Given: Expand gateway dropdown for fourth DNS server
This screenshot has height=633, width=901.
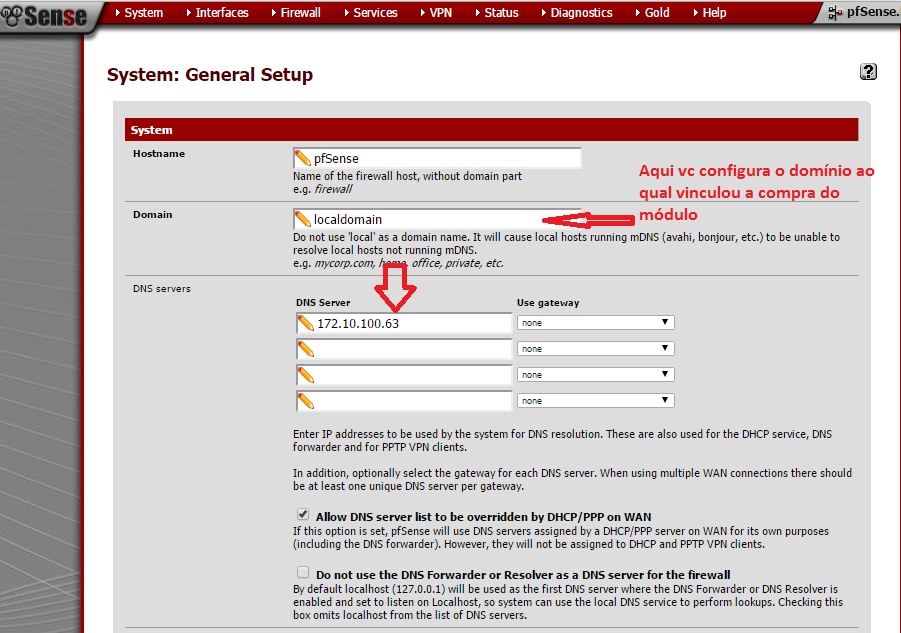Looking at the screenshot, I should pyautogui.click(x=595, y=401).
